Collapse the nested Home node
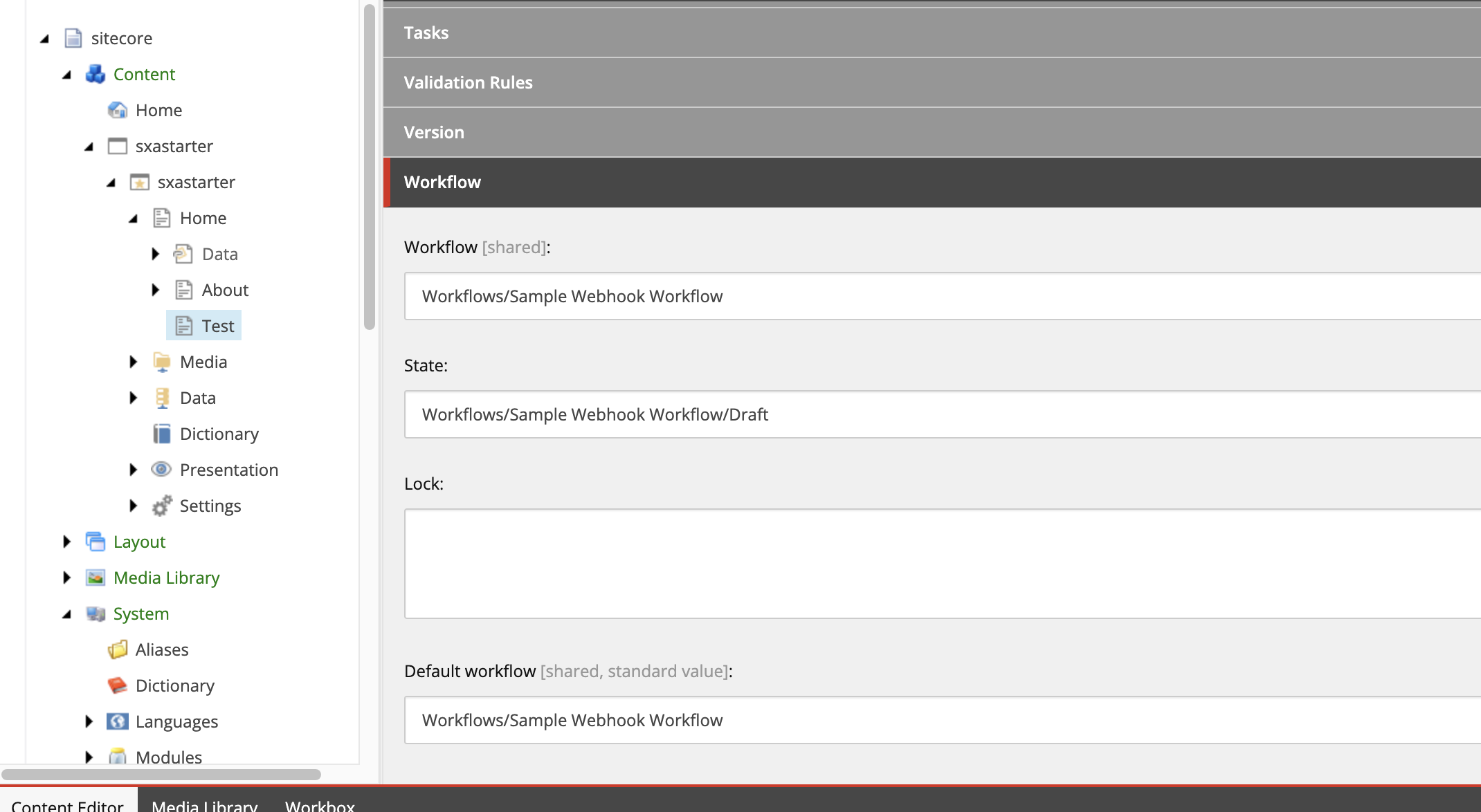Viewport: 1481px width, 812px height. click(134, 219)
